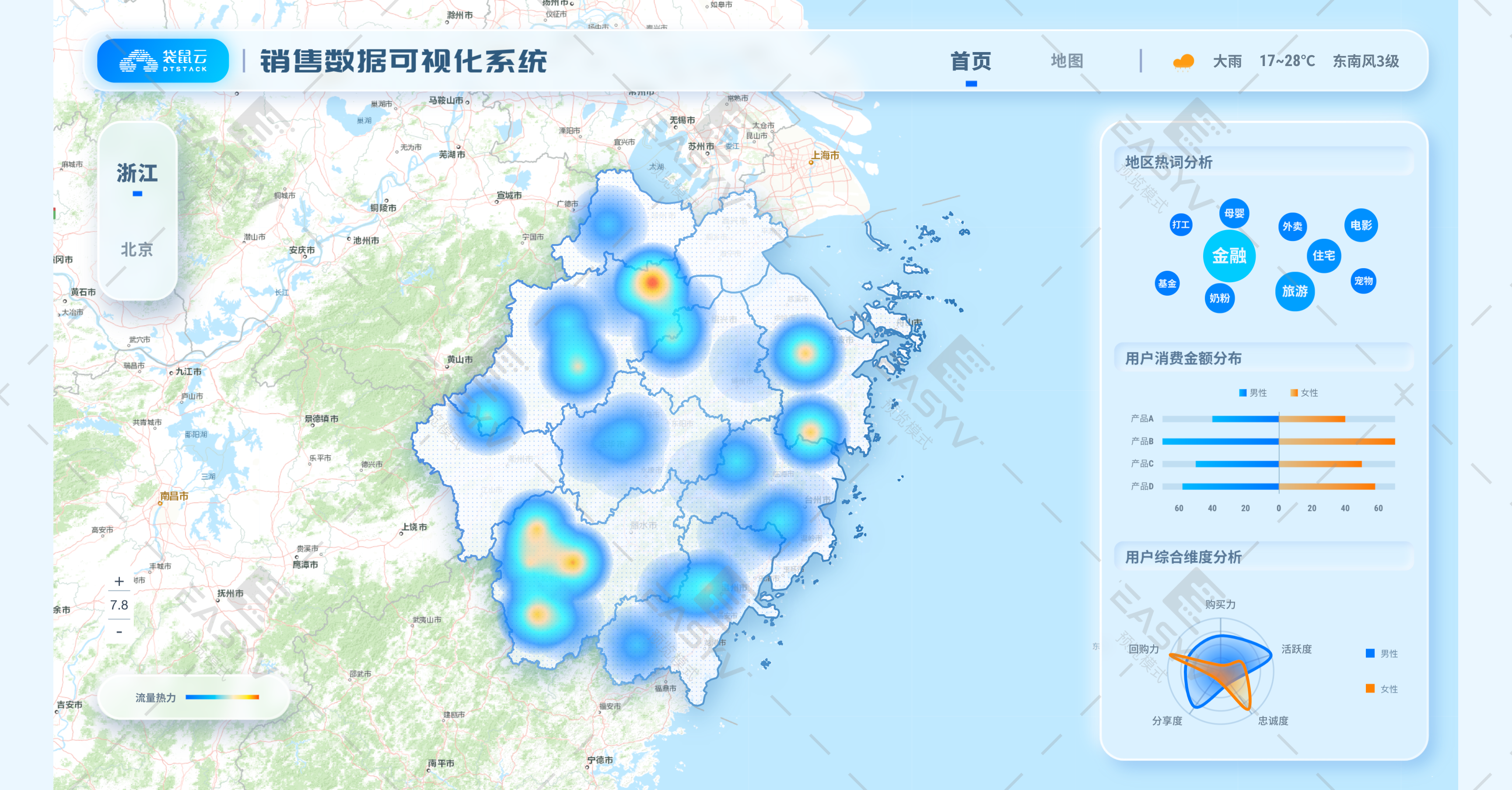Toggle 男性 legend in consumption bar chart
The image size is (1512, 790).
tap(1253, 393)
